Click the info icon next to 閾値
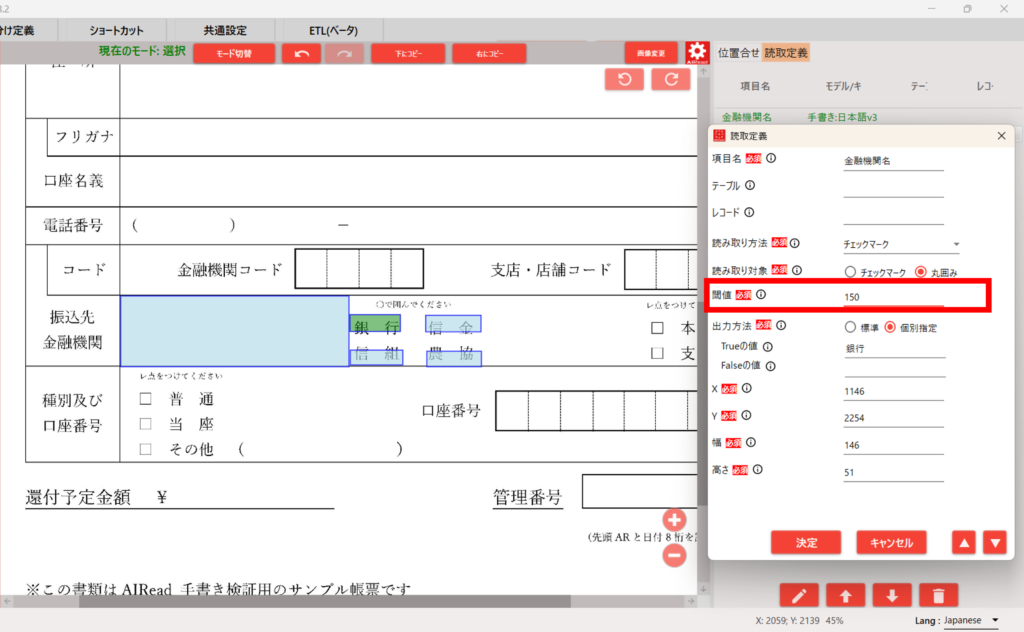Image resolution: width=1024 pixels, height=632 pixels. coord(760,295)
